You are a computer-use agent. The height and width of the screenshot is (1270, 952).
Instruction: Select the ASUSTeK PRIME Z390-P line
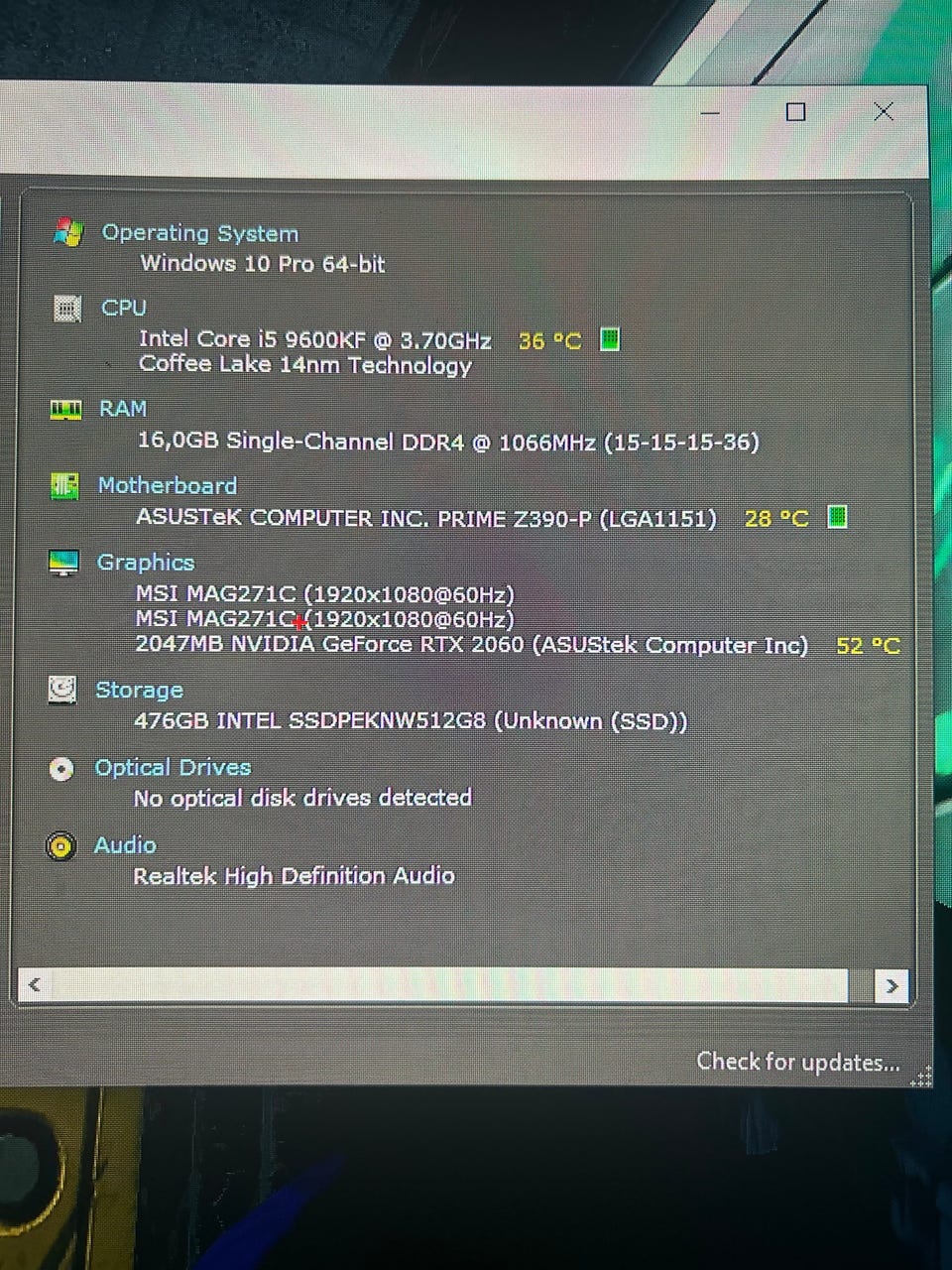tap(425, 518)
